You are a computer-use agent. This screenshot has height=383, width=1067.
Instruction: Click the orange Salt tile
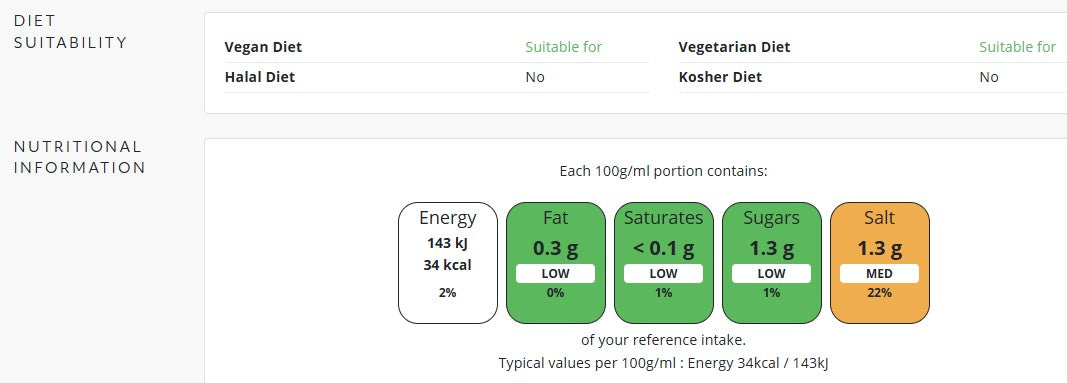(x=879, y=263)
